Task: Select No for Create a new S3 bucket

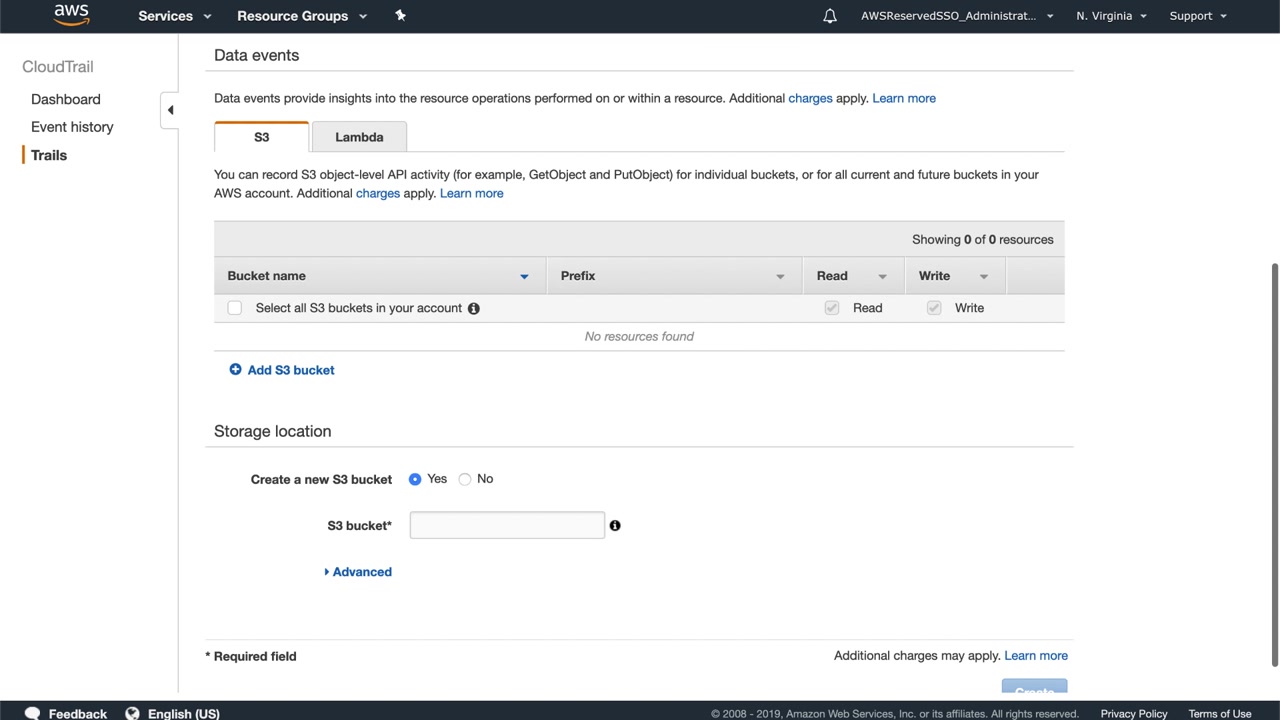Action: 465,479
